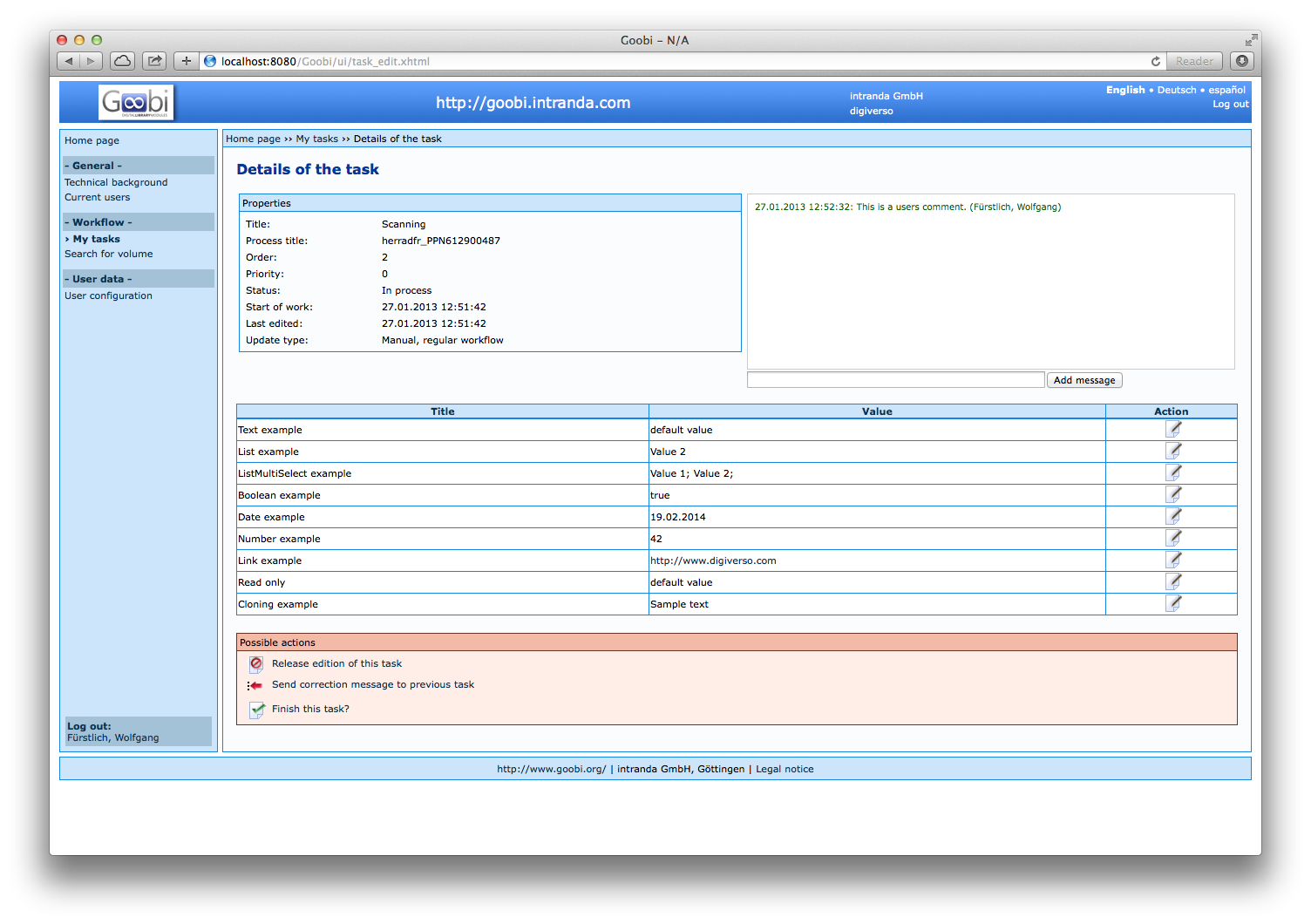Click the site globe icon in address bar
The width and height of the screenshot is (1311, 924).
click(x=210, y=61)
